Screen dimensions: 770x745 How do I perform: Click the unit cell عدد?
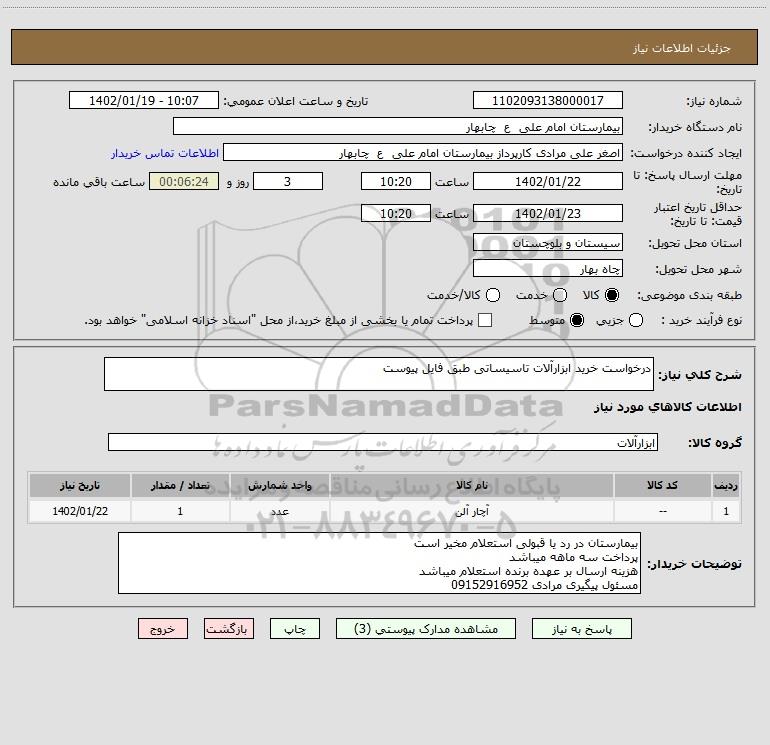pos(280,511)
